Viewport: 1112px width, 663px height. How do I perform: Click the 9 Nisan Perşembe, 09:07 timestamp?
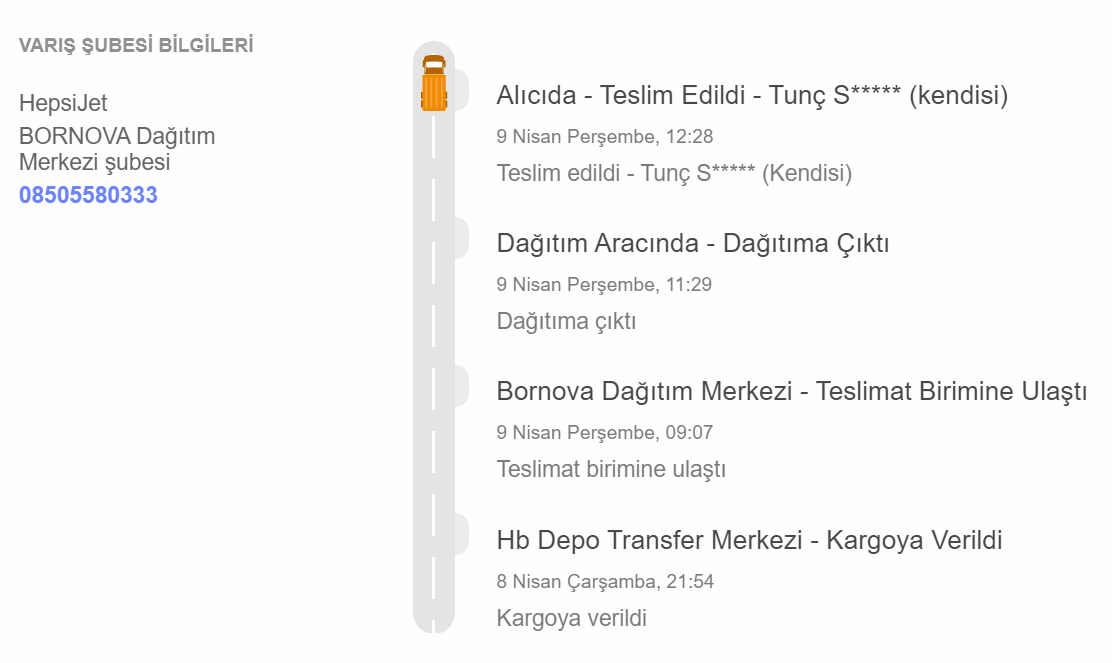[x=604, y=433]
